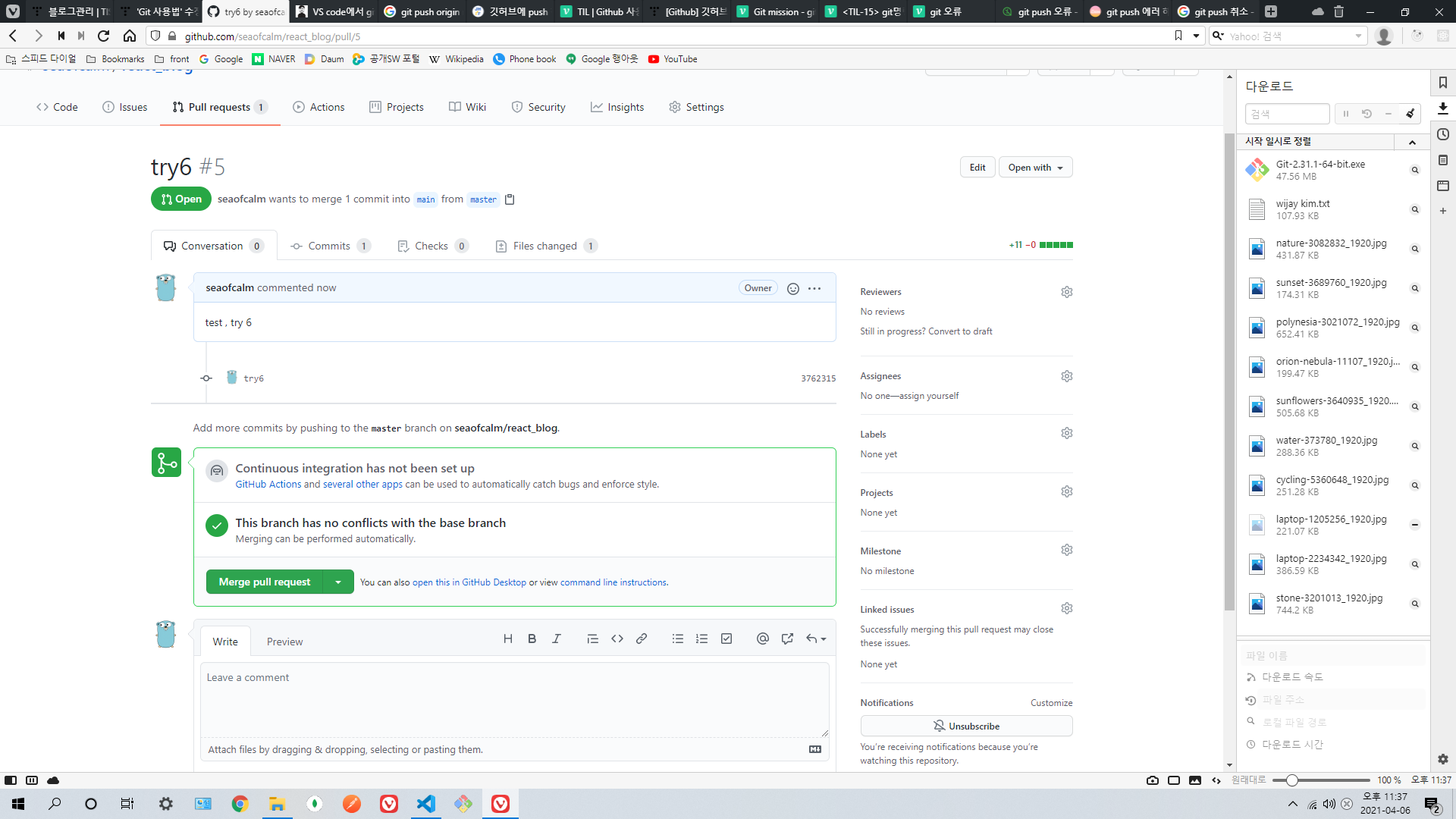
Task: Open the Code tab
Action: pyautogui.click(x=57, y=107)
